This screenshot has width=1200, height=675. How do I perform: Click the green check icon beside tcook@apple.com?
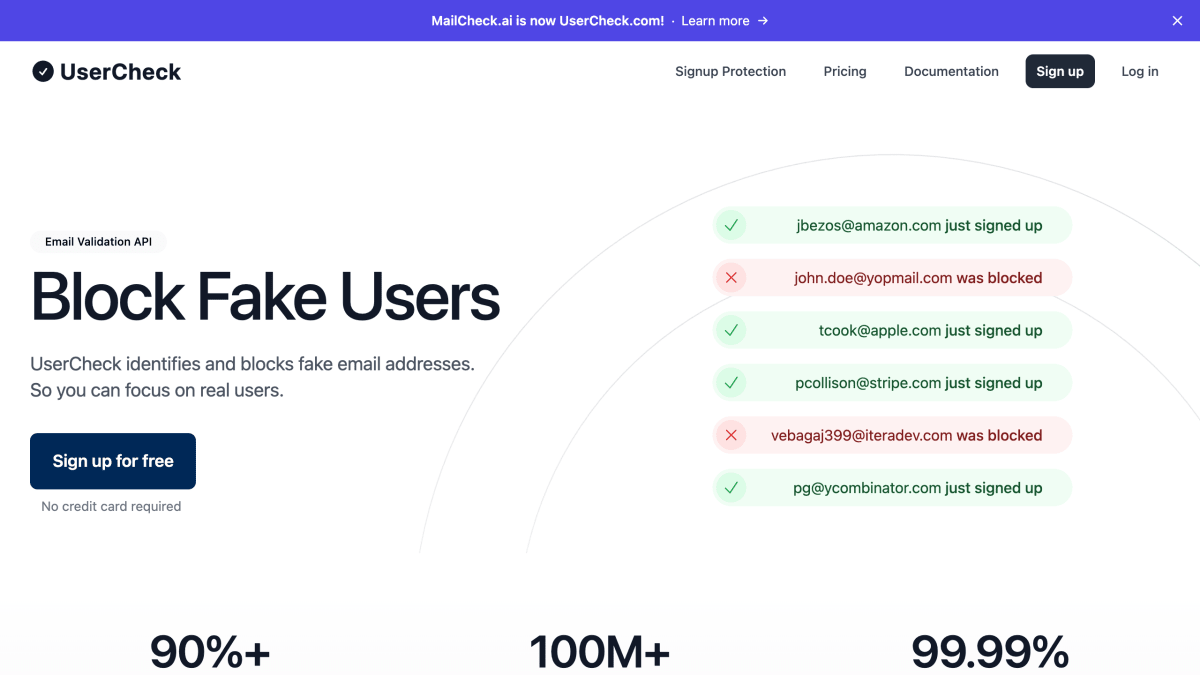(731, 330)
